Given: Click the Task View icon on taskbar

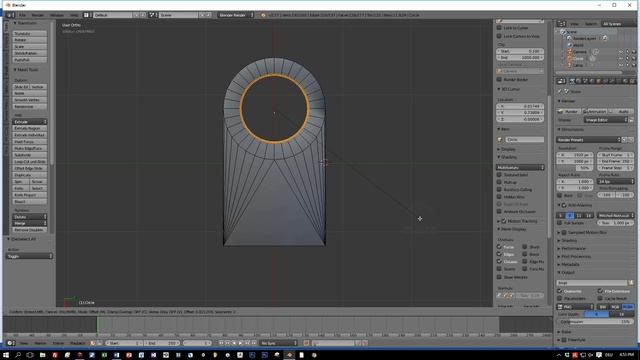Looking at the screenshot, I should tap(30, 355).
